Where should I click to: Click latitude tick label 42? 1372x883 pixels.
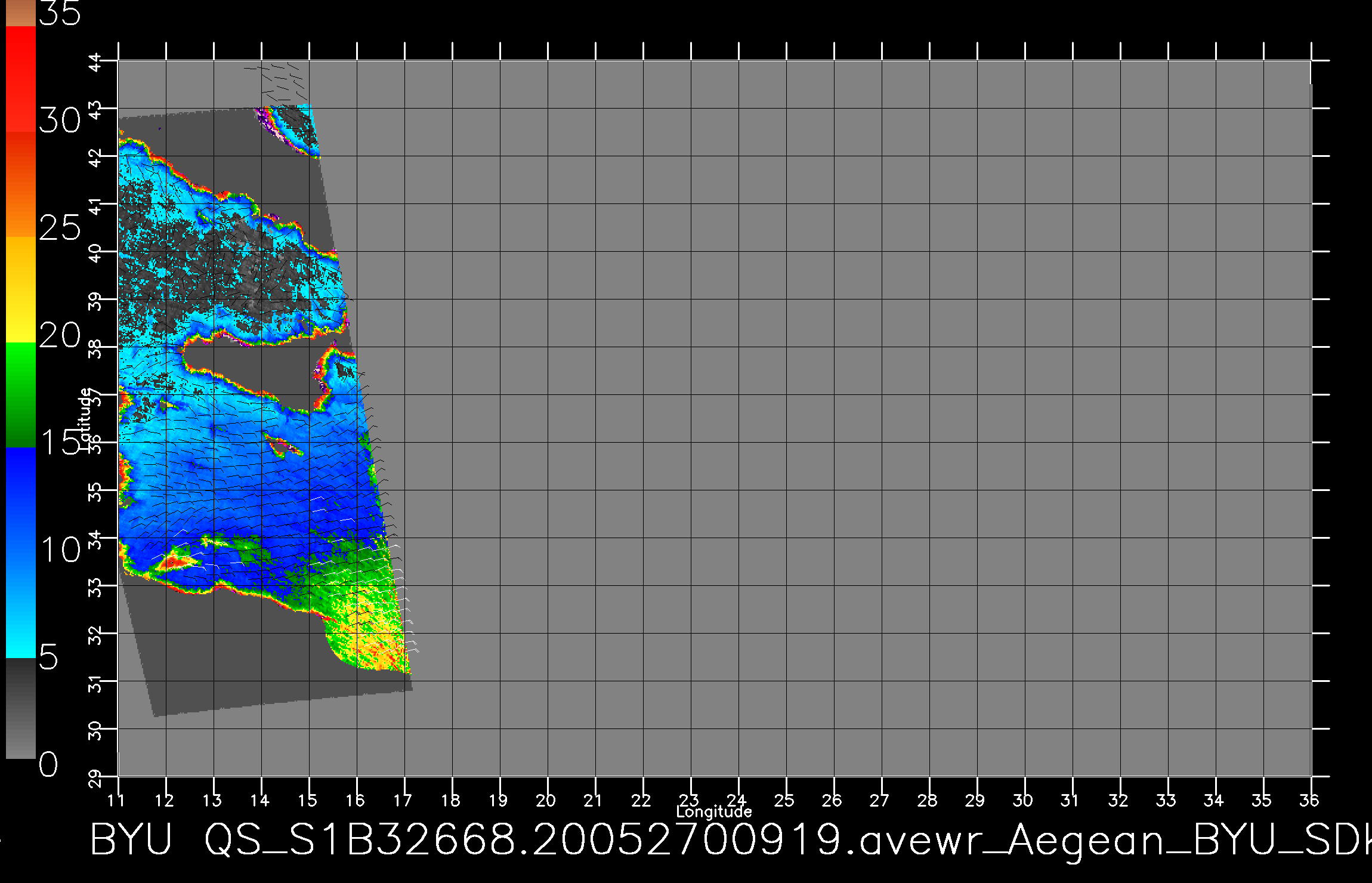pyautogui.click(x=95, y=158)
